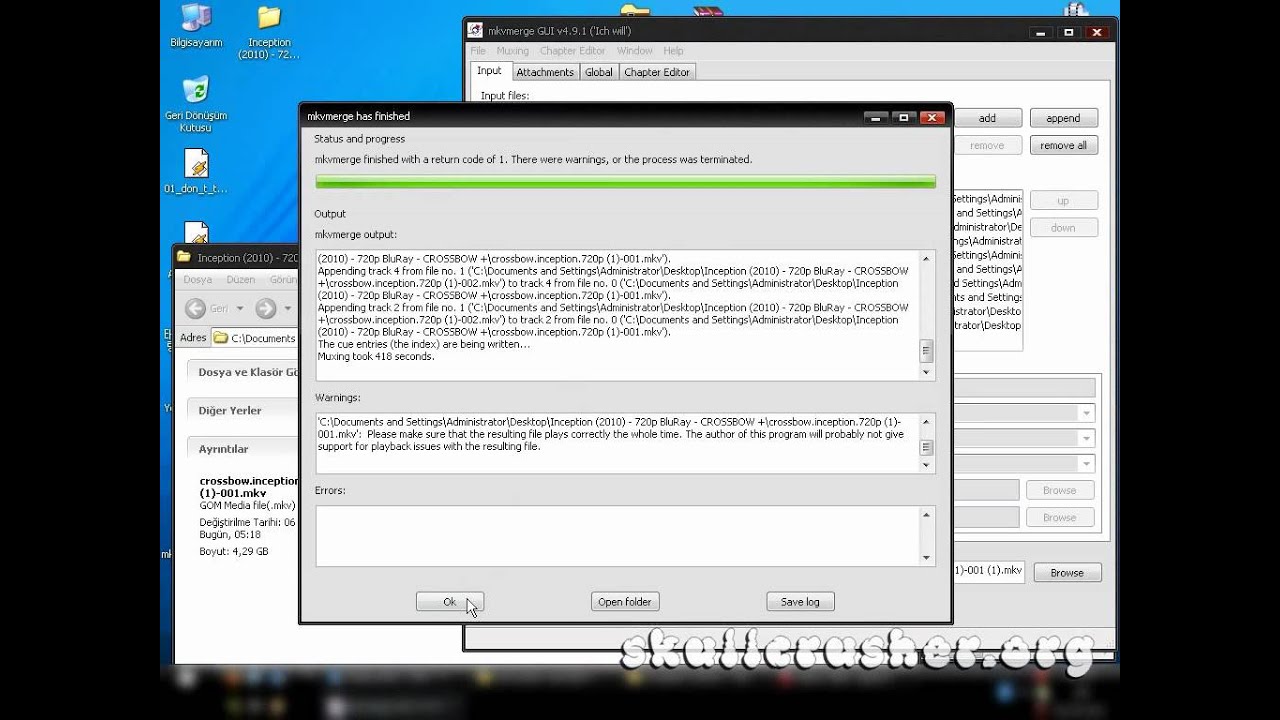
Task: Click the 'mkvmerge finished with a return code' status text
Action: (533, 160)
